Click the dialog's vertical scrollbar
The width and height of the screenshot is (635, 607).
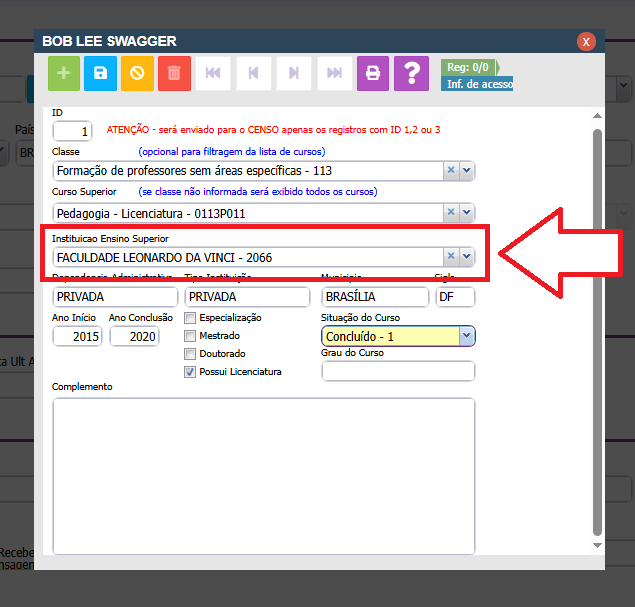pos(598,330)
